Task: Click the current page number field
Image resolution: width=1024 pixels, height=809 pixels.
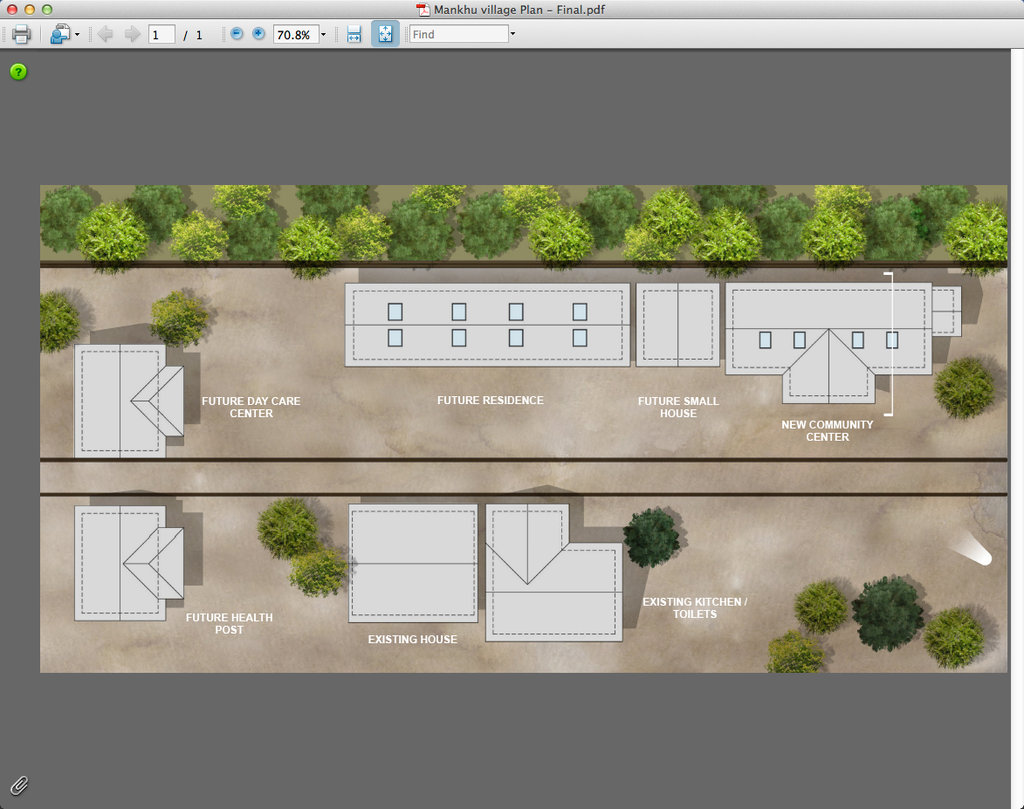Action: coord(161,35)
